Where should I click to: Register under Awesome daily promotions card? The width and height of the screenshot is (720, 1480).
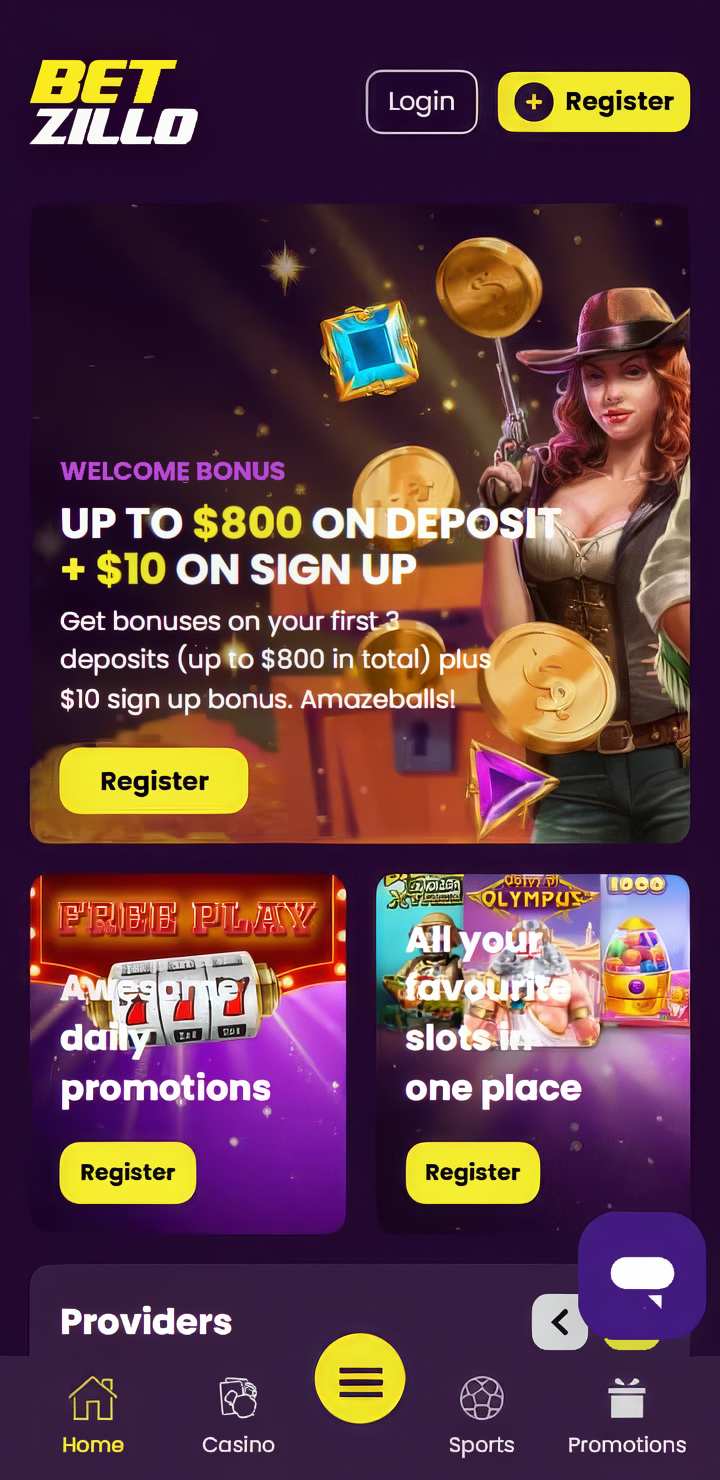(x=128, y=1172)
